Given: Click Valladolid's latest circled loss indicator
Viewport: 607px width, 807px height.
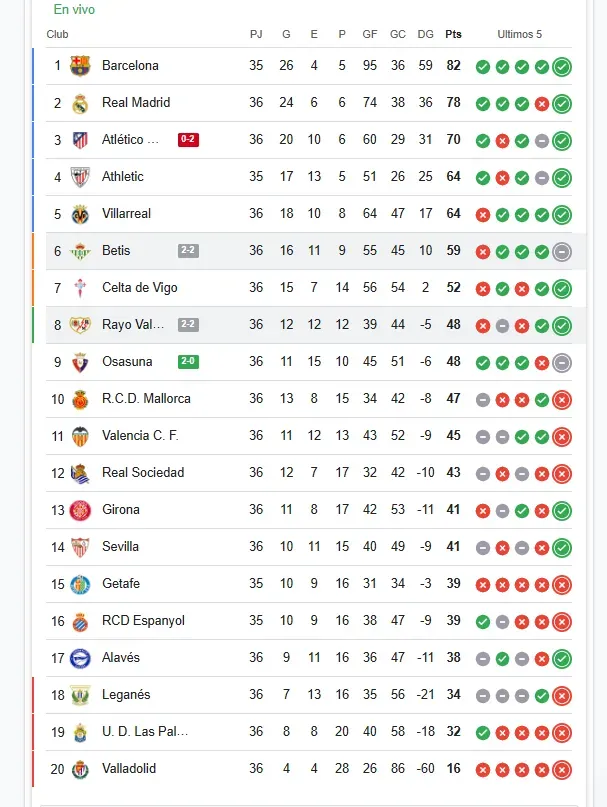Looking at the screenshot, I should coord(562,770).
